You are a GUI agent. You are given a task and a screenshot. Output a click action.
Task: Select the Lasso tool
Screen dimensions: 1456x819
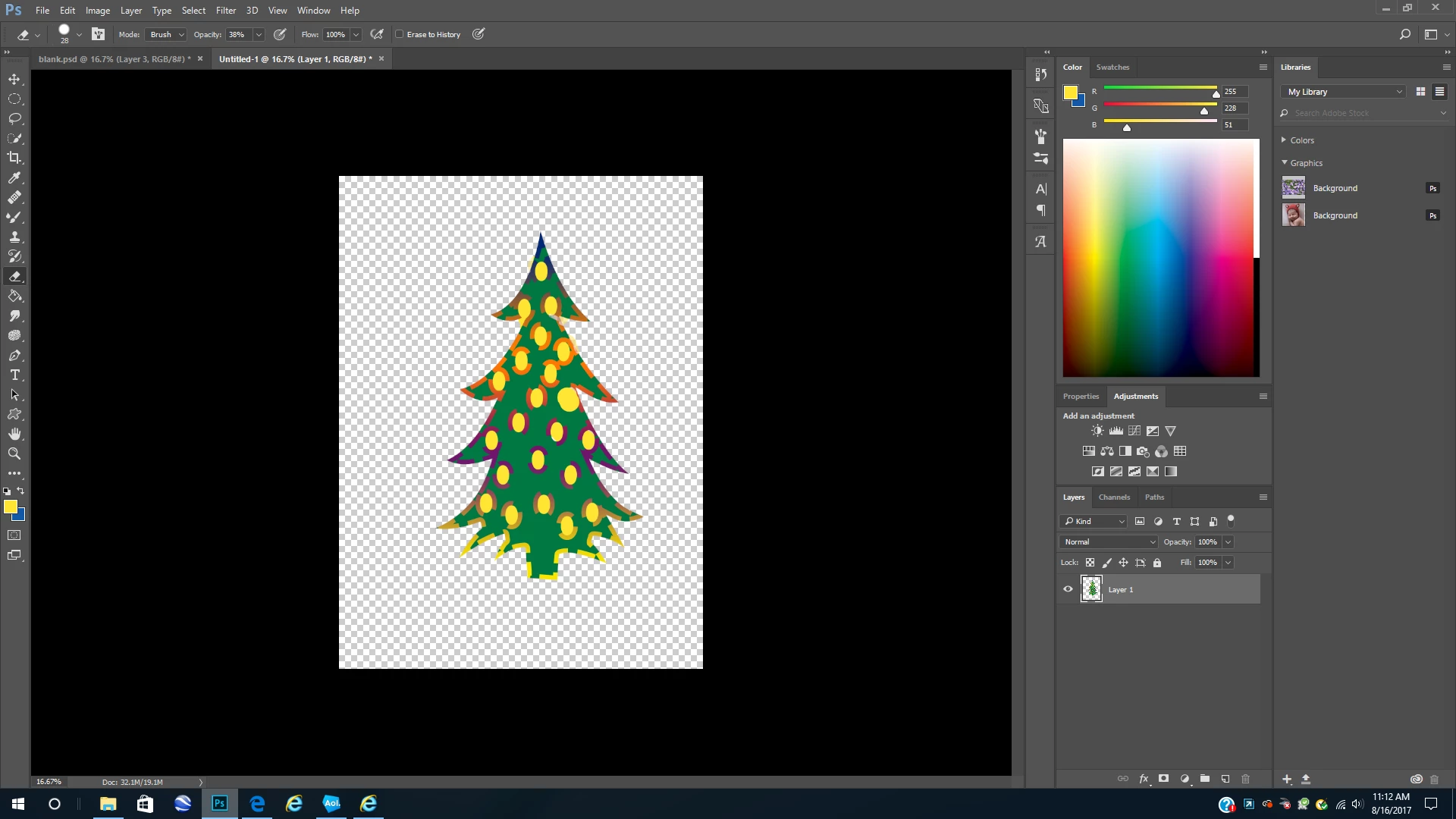click(x=14, y=119)
